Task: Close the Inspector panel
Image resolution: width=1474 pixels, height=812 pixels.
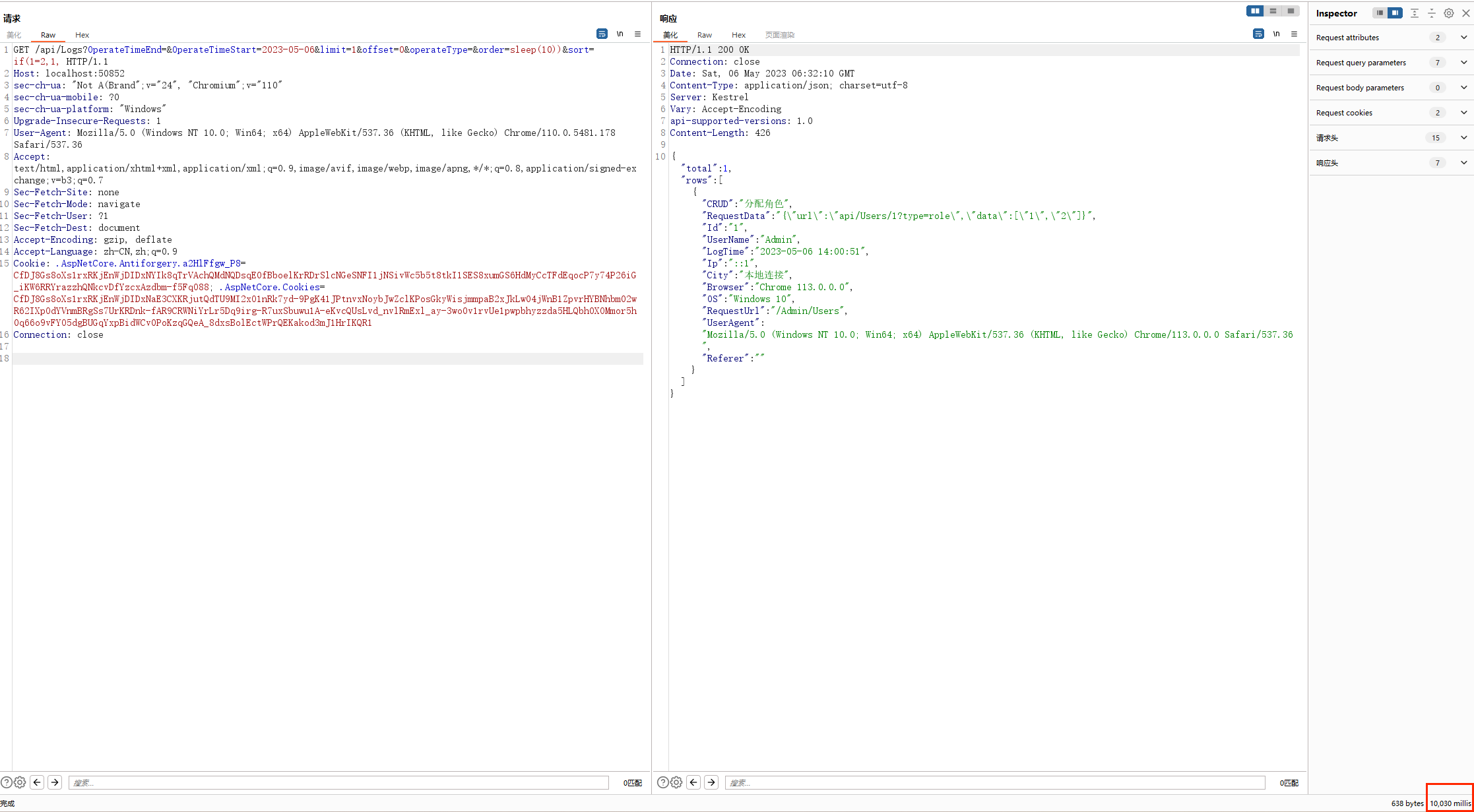Action: (1466, 13)
